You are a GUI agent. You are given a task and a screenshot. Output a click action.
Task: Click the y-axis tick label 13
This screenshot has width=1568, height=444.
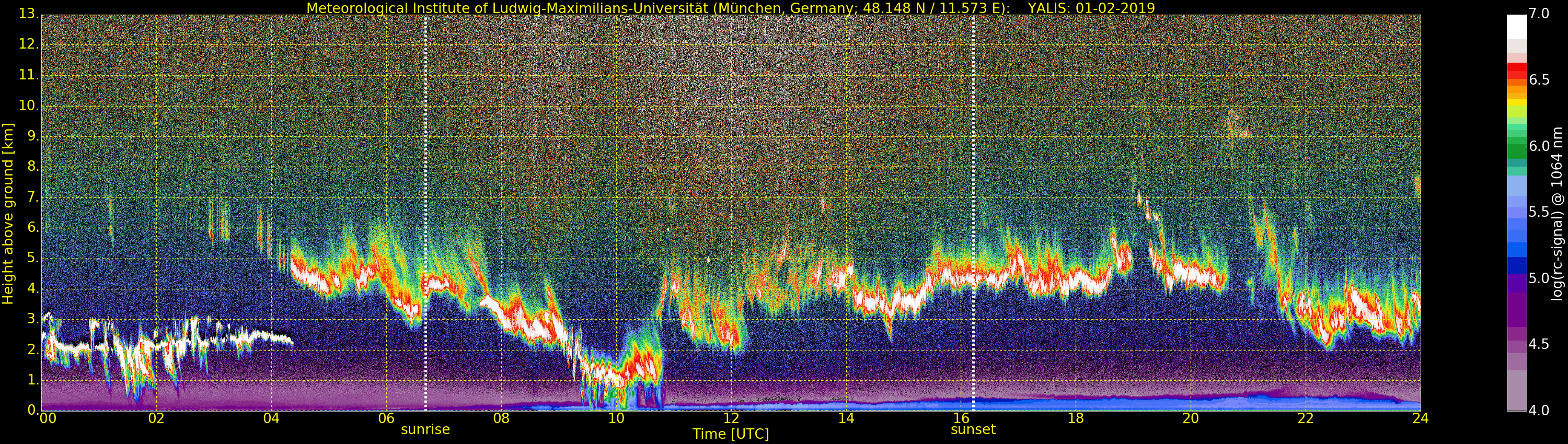point(29,14)
